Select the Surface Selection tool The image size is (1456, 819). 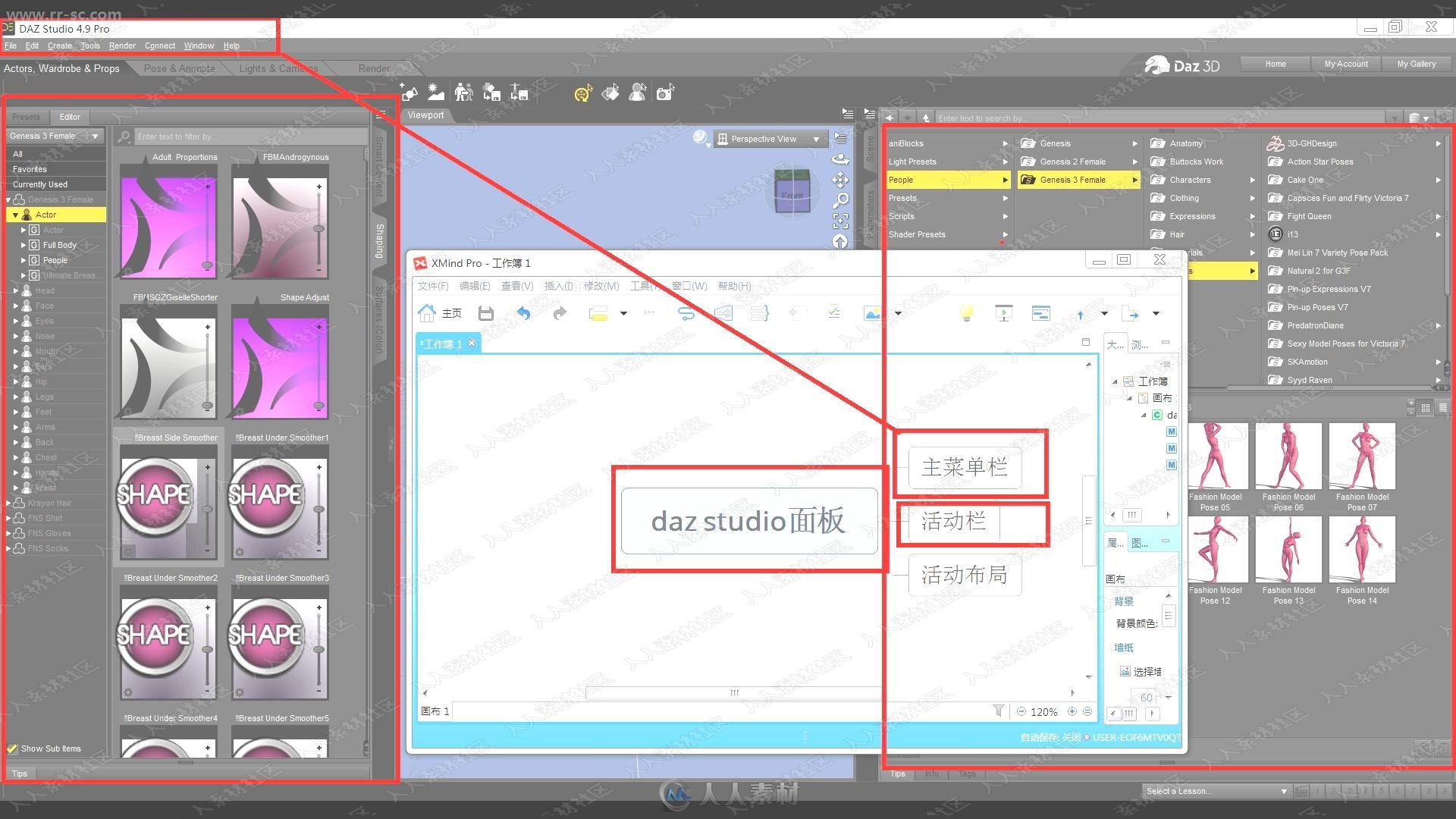610,93
